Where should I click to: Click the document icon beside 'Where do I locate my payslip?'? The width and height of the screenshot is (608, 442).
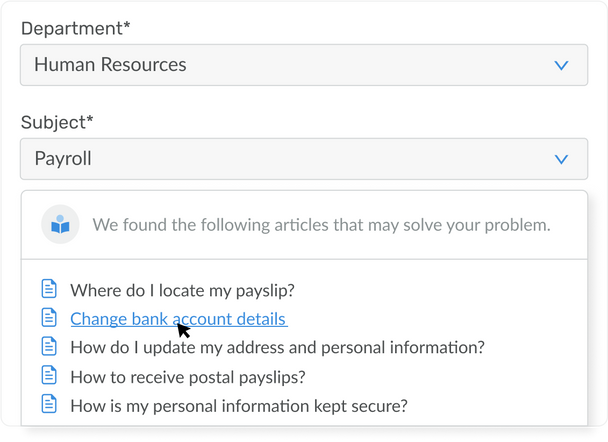pos(49,290)
